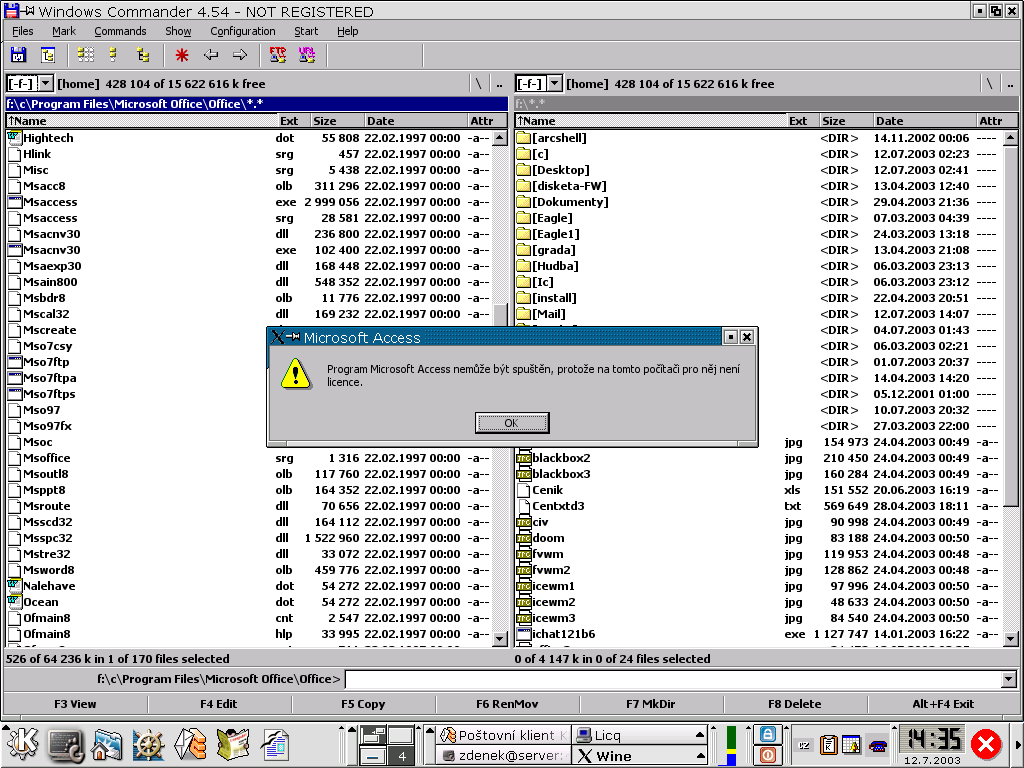Click the F4 Edit button
1024x768 pixels.
[x=219, y=704]
